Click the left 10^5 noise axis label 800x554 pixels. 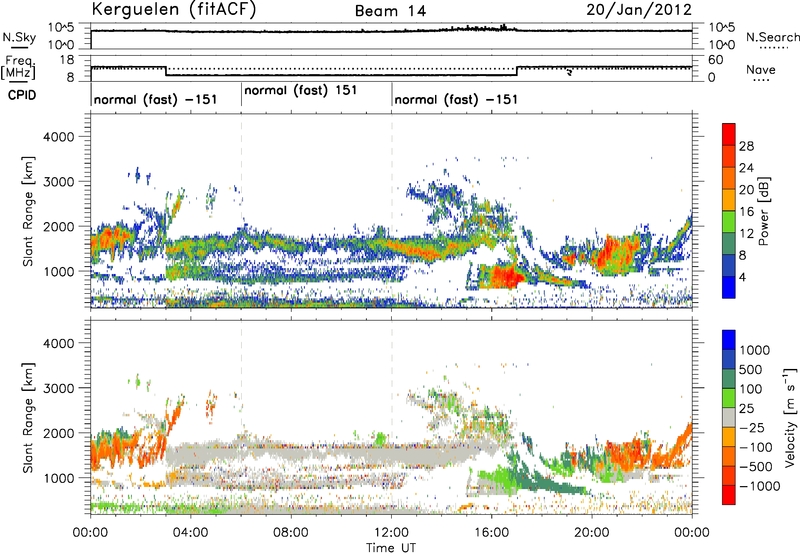(x=61, y=28)
